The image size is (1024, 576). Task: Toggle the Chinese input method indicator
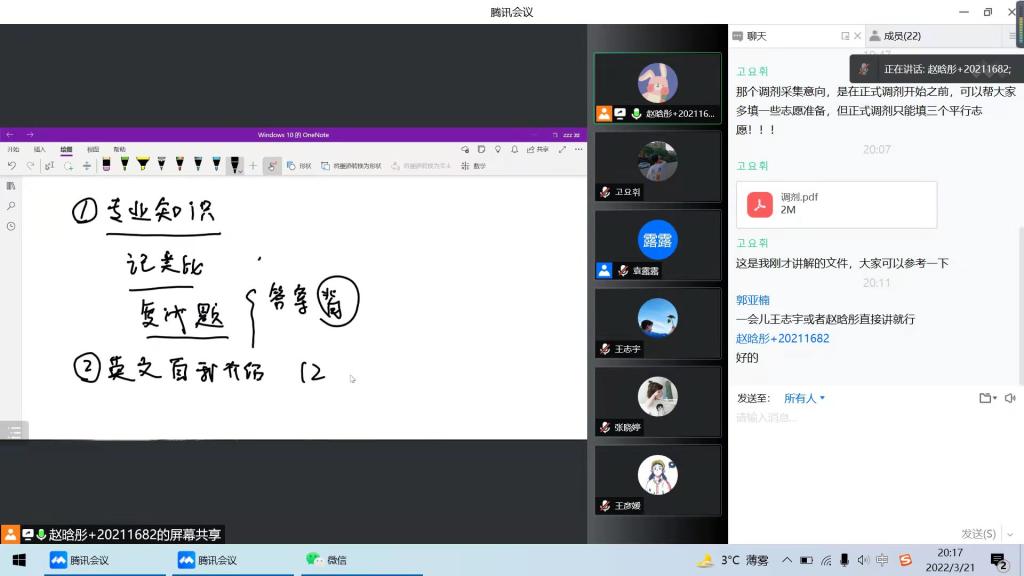(x=882, y=560)
